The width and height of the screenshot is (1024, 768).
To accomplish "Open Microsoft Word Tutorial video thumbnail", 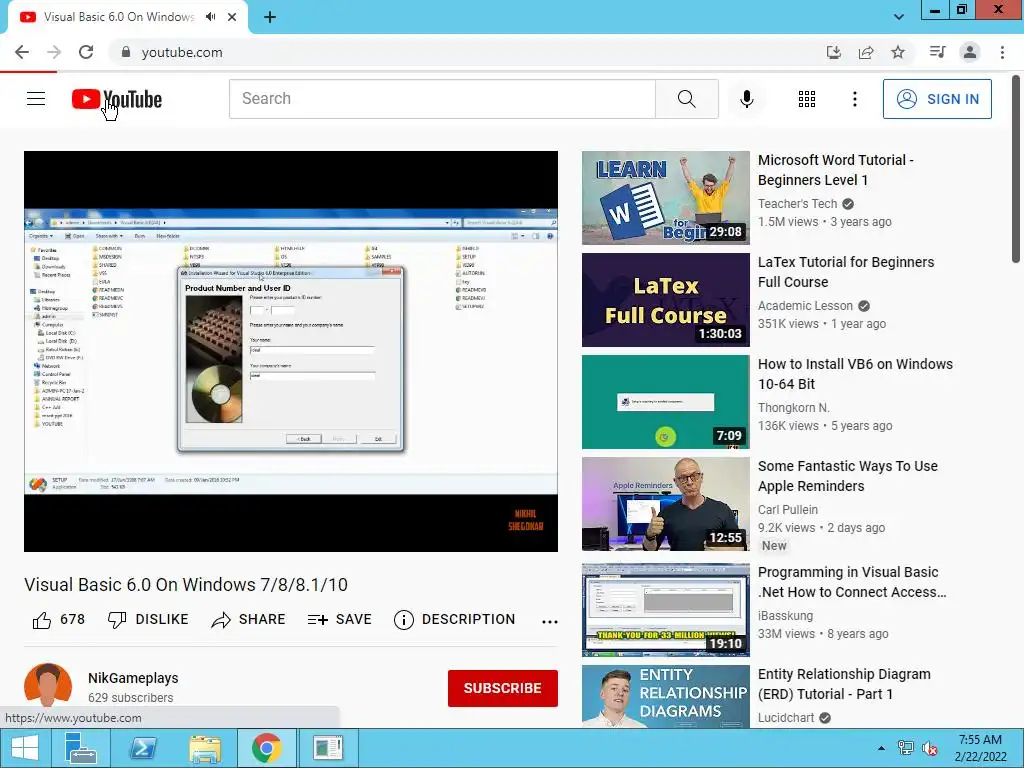I will [665, 198].
